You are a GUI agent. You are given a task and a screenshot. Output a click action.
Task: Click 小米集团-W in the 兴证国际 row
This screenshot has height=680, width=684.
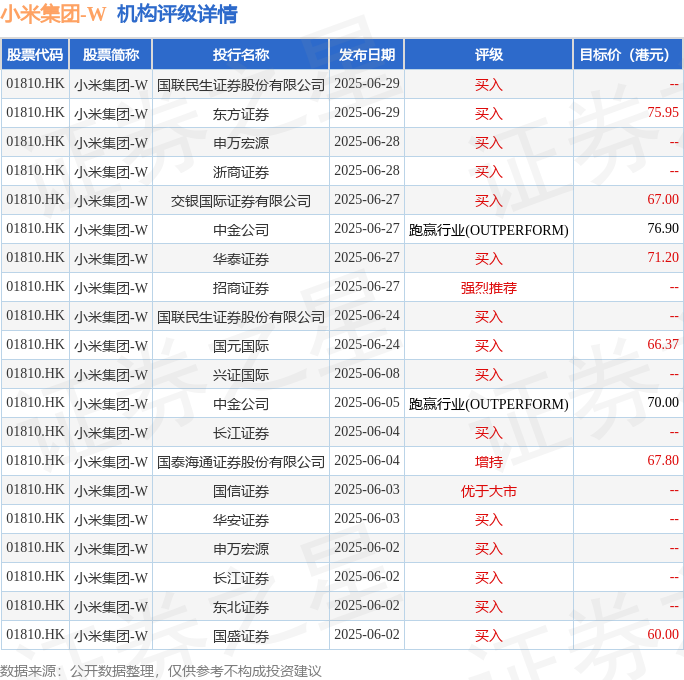tap(111, 375)
